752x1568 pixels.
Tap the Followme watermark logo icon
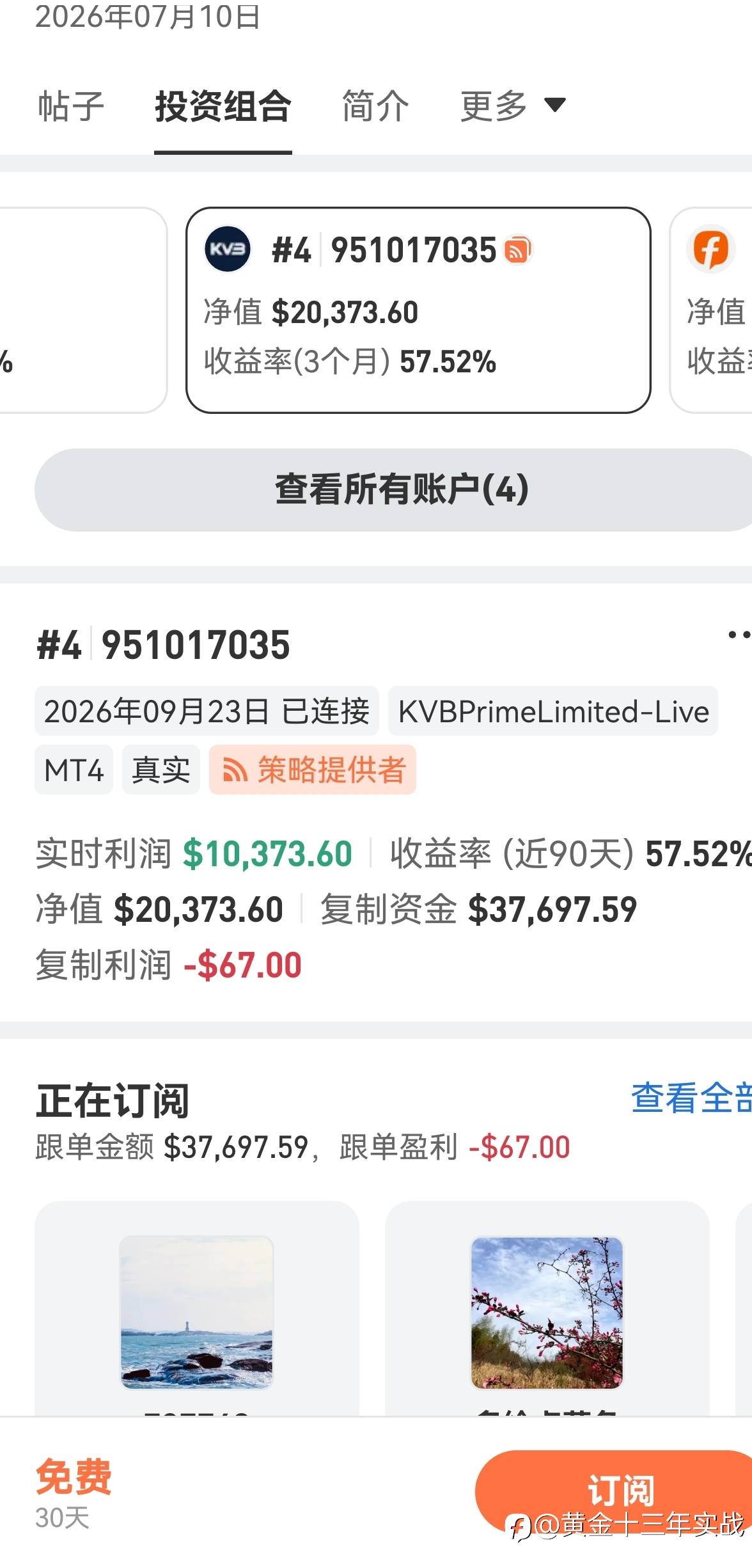click(518, 1526)
